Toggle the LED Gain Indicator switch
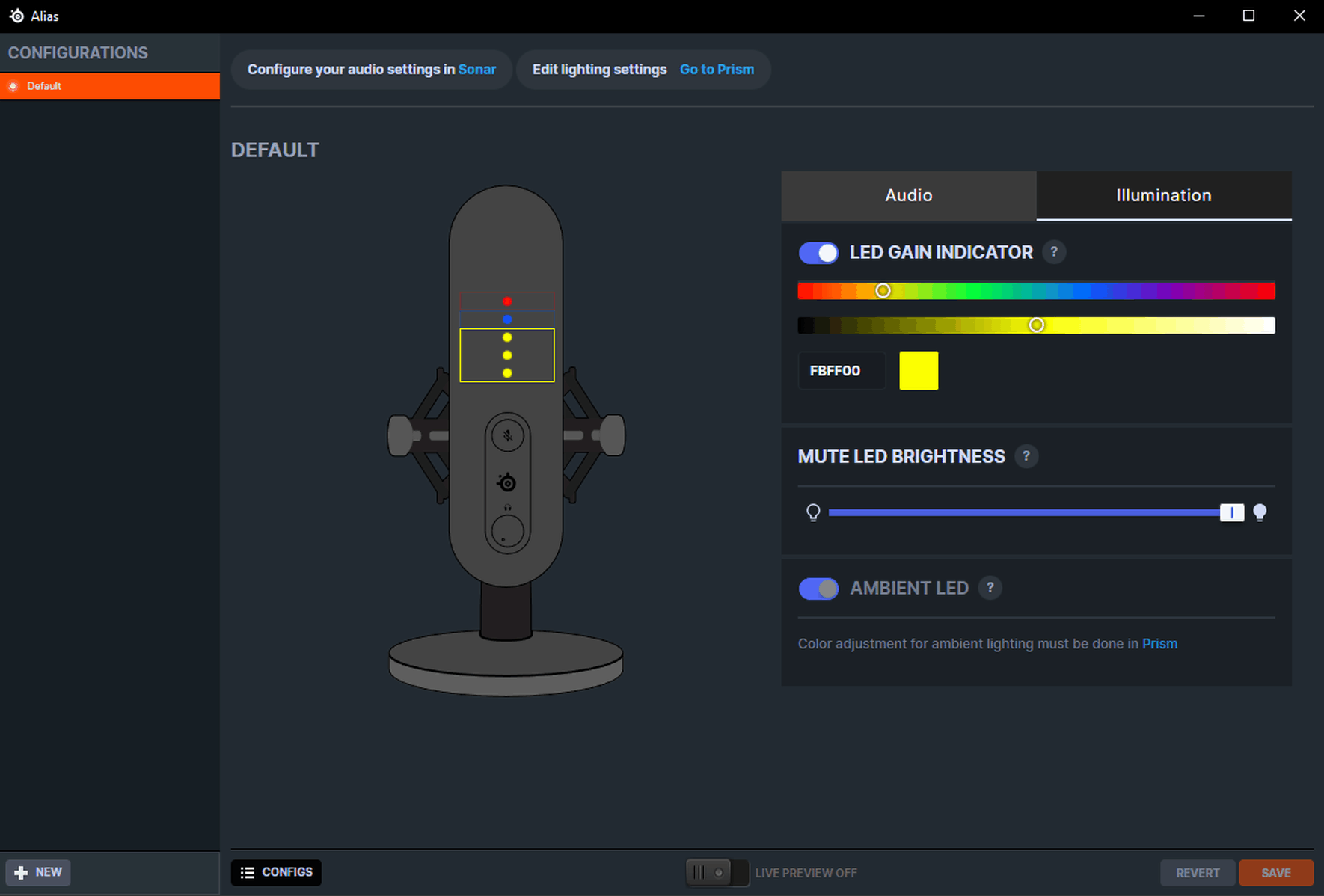The width and height of the screenshot is (1324, 896). [818, 253]
